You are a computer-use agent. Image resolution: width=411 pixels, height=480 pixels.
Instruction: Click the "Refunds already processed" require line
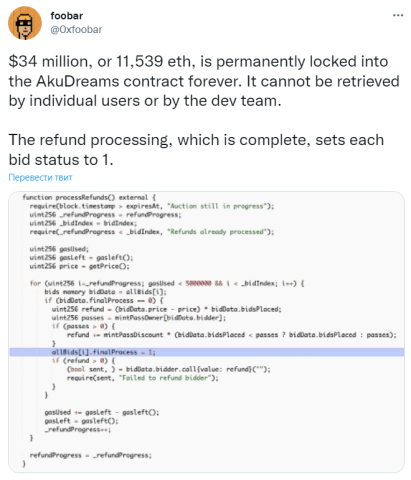pyautogui.click(x=152, y=232)
